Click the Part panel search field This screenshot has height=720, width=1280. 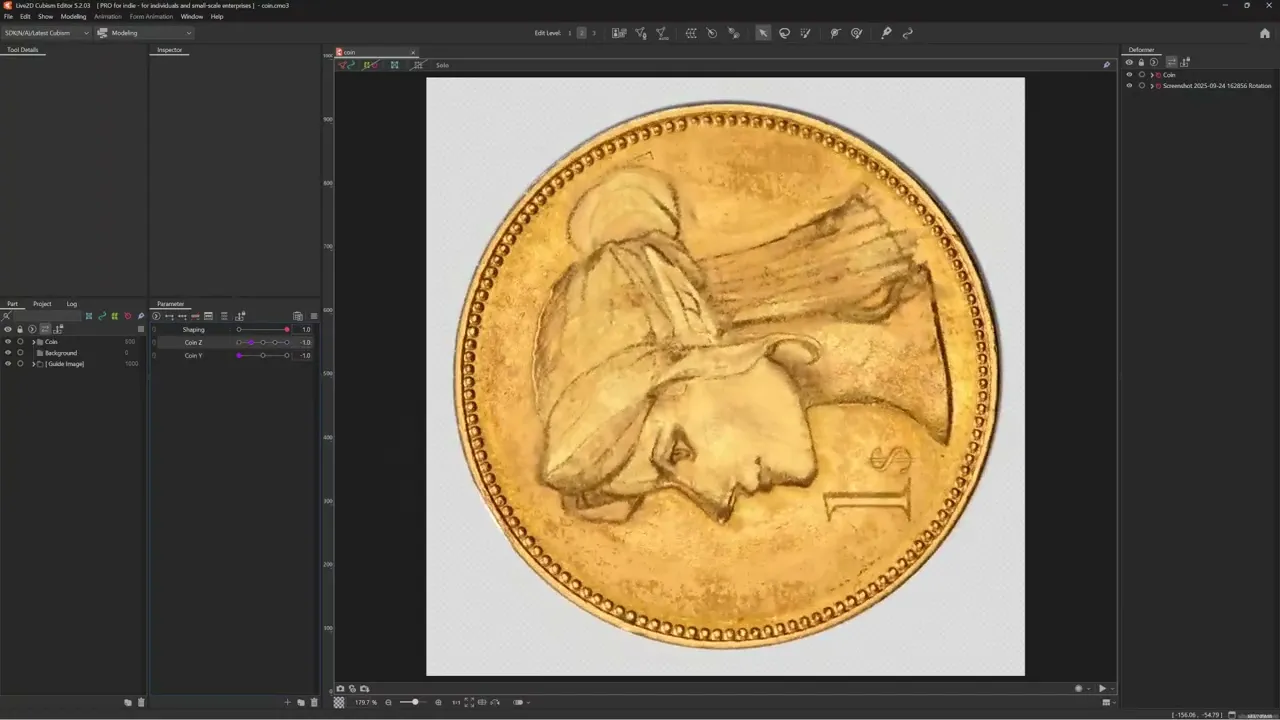click(x=45, y=316)
